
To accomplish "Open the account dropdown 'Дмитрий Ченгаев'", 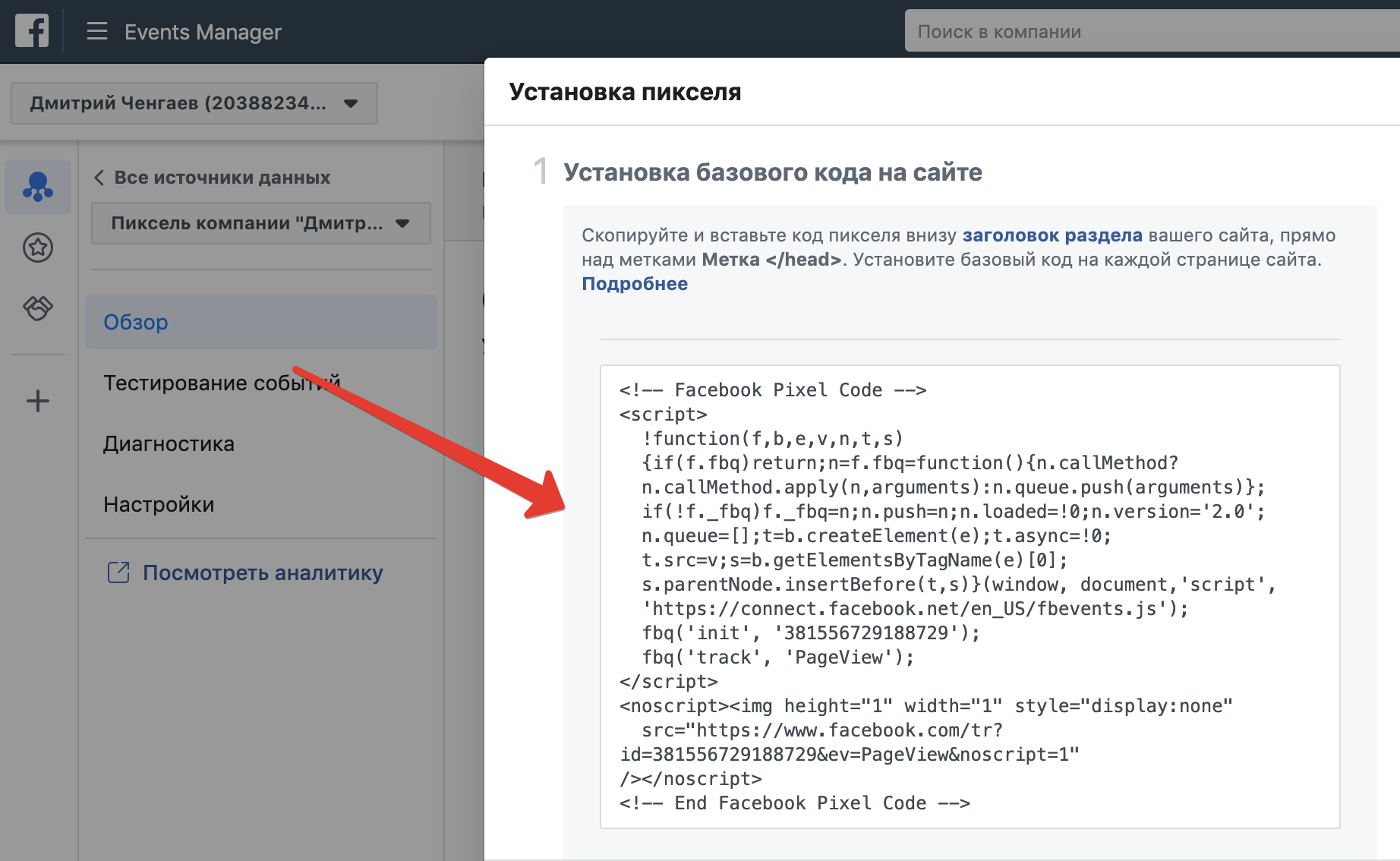I will click(194, 103).
